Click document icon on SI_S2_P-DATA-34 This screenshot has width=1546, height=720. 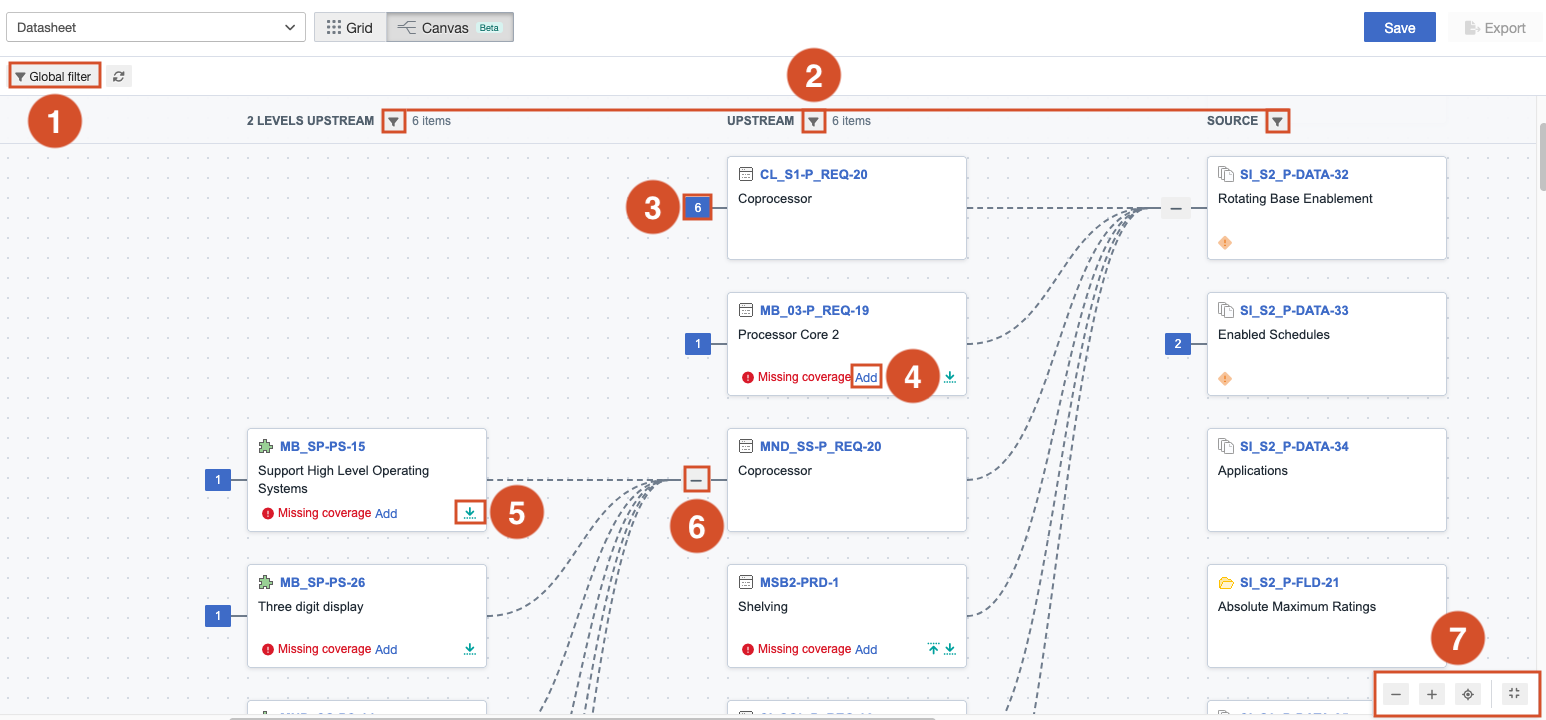1226,446
